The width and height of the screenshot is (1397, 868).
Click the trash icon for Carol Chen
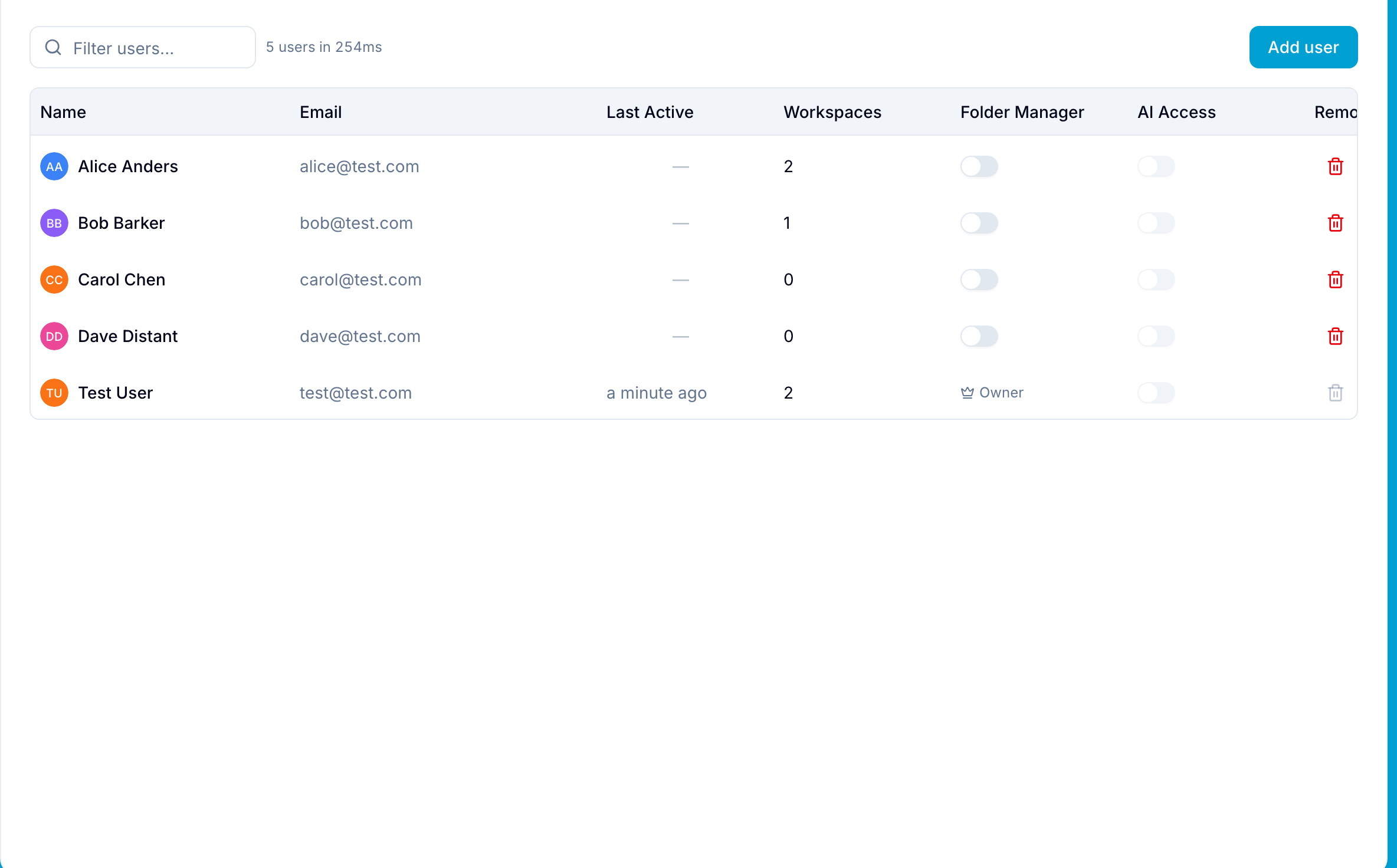tap(1335, 280)
